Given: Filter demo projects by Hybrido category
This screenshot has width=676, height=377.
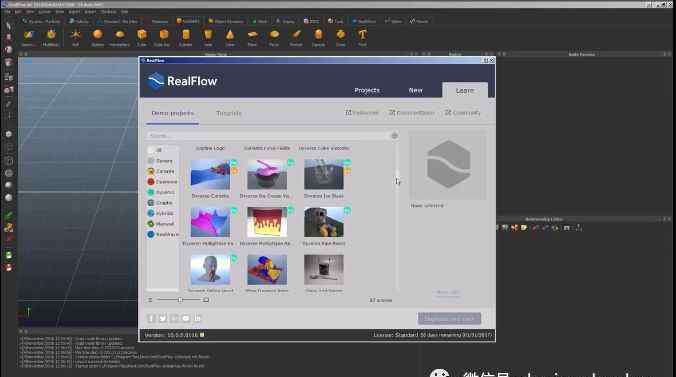Looking at the screenshot, I should click(162, 213).
